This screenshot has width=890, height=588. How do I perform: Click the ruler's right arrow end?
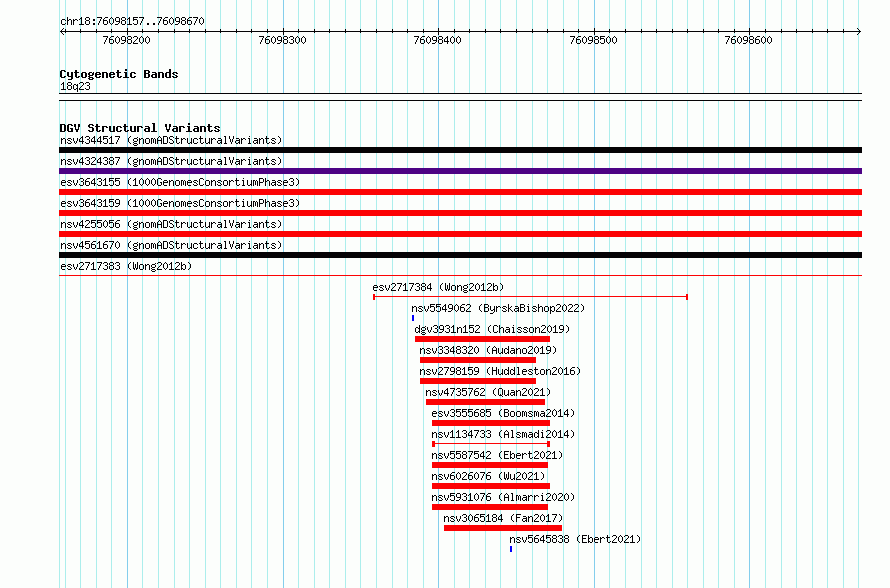(x=859, y=32)
